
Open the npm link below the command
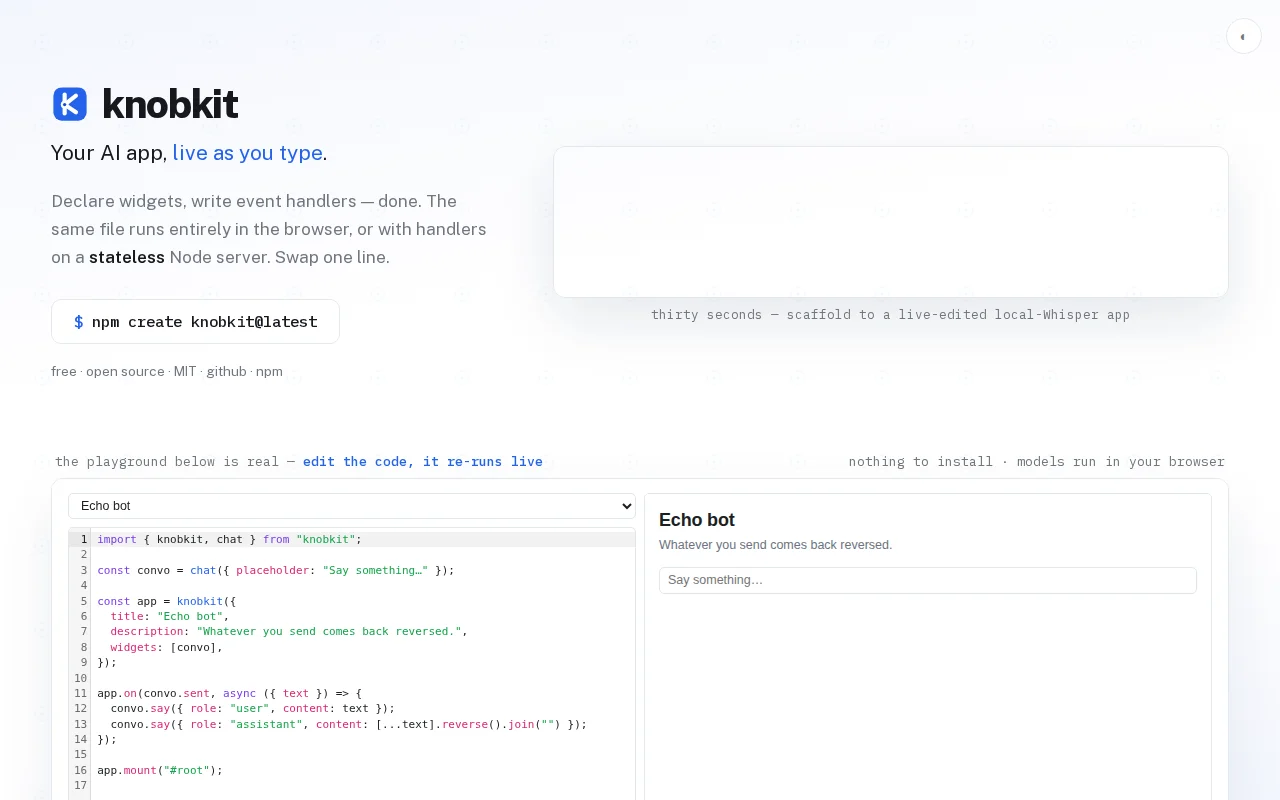pos(269,372)
